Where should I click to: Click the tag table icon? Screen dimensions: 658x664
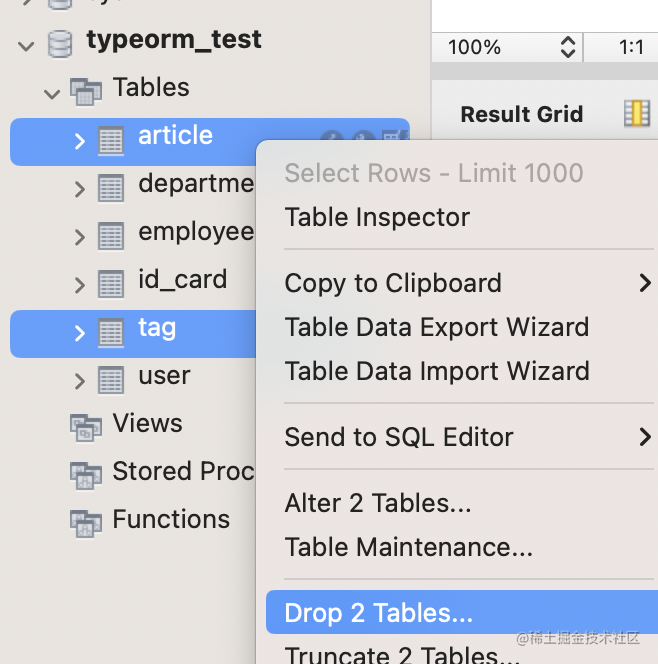pos(111,333)
